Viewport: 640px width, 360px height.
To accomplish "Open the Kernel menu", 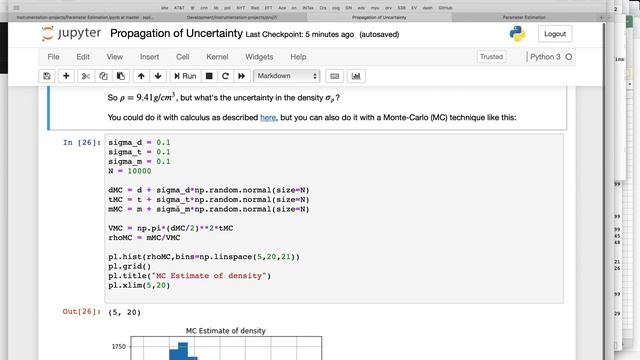I will click(217, 57).
